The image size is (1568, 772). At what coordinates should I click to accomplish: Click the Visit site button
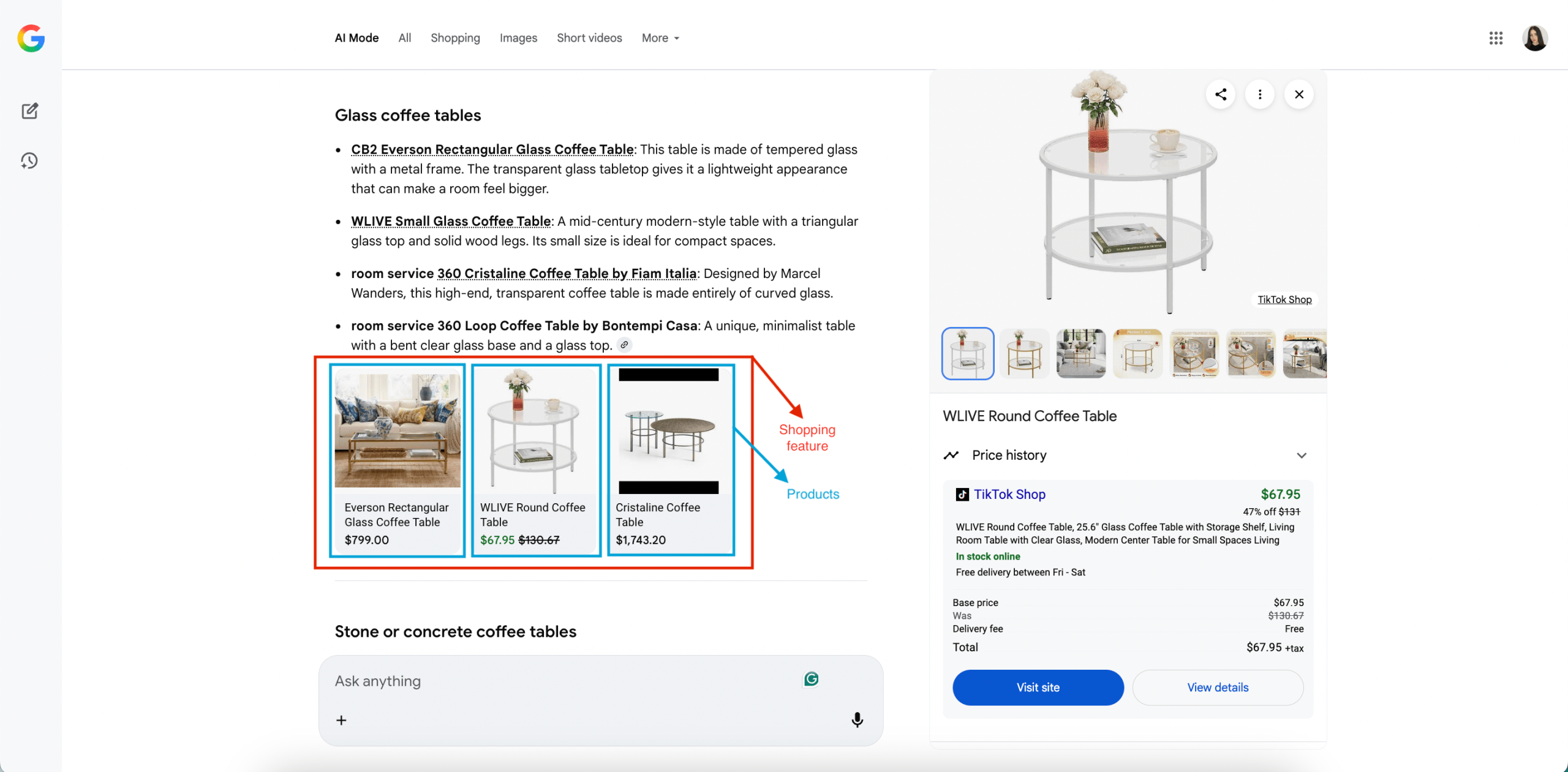[1038, 687]
